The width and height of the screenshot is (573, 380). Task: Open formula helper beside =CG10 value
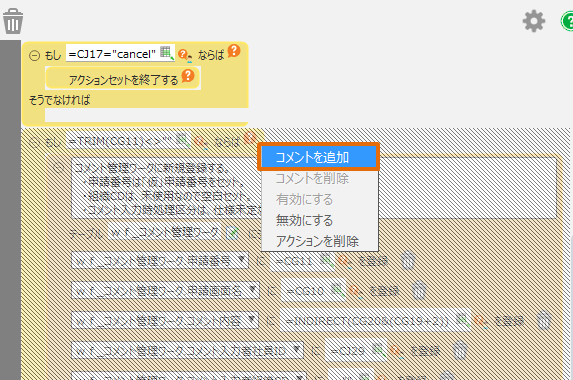(356, 292)
